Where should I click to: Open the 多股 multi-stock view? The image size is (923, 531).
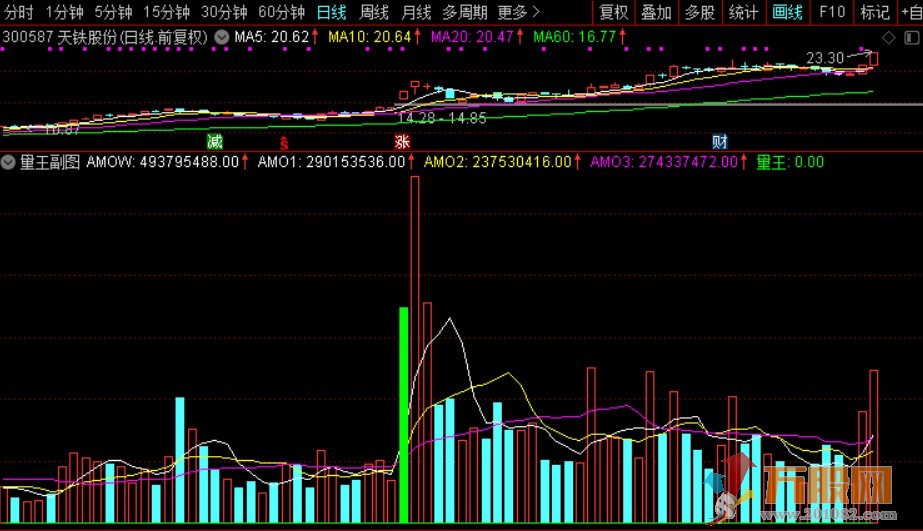(x=700, y=12)
